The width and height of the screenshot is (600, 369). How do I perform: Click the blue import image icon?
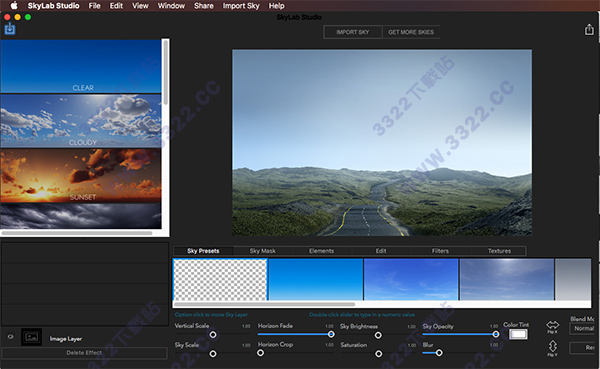point(10,29)
